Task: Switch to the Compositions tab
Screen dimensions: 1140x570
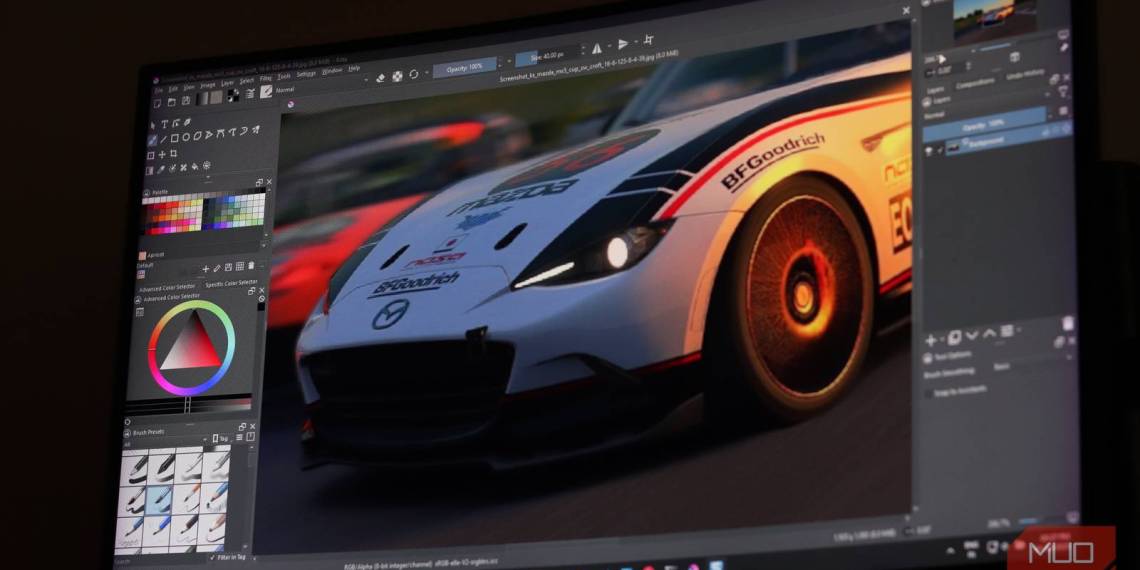Action: coord(974,82)
